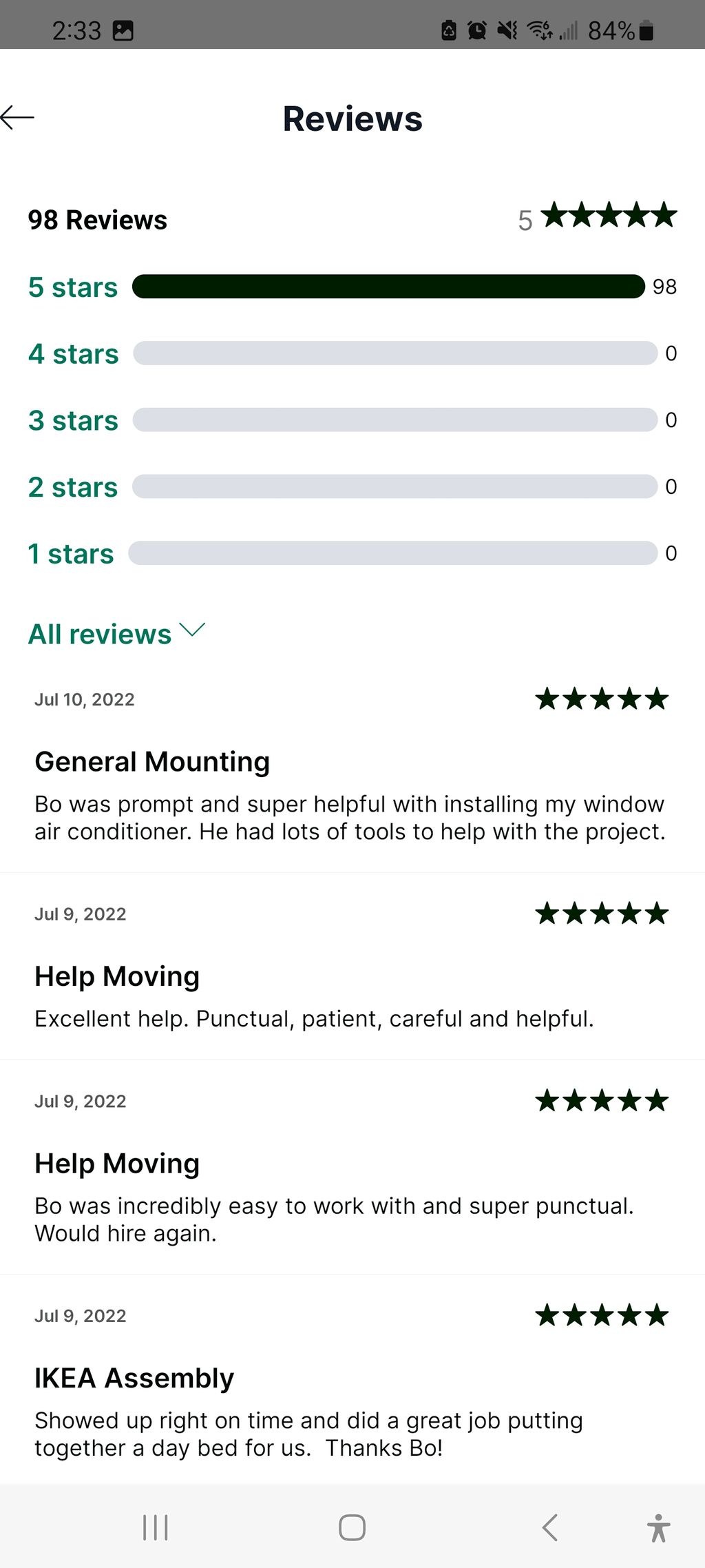
Task: Select the 2 stars filter row
Action: [73, 487]
